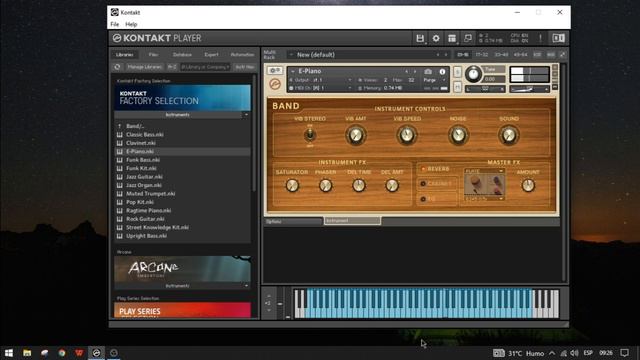
Task: Select the 17-32 rack page button
Action: pyautogui.click(x=482, y=55)
